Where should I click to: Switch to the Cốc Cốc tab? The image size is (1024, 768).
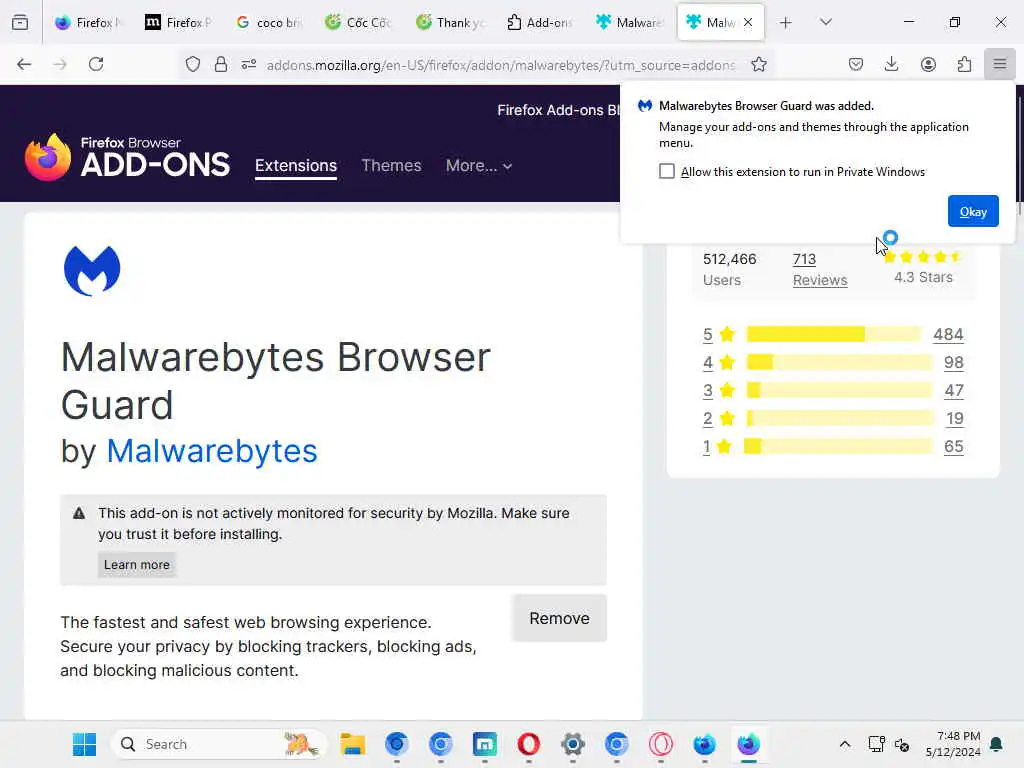[359, 22]
